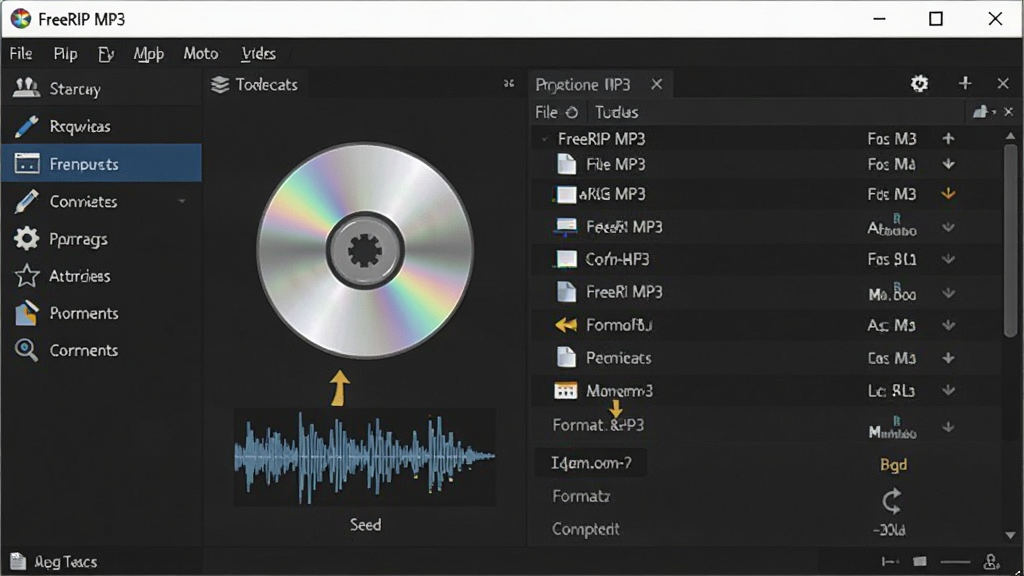Click the FeeñI MP3 monitor icon

tap(566, 227)
